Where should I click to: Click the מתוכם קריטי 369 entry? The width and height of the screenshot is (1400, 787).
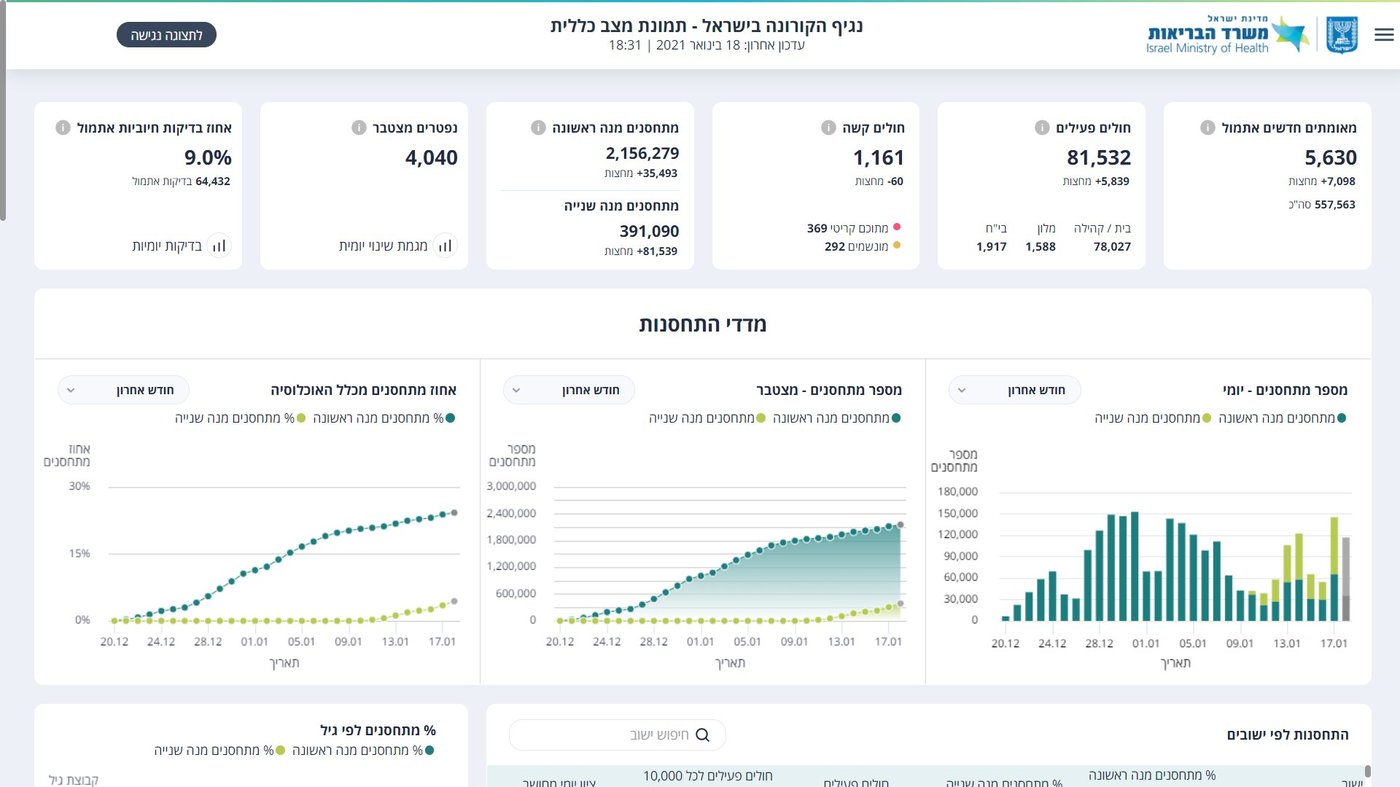click(854, 228)
